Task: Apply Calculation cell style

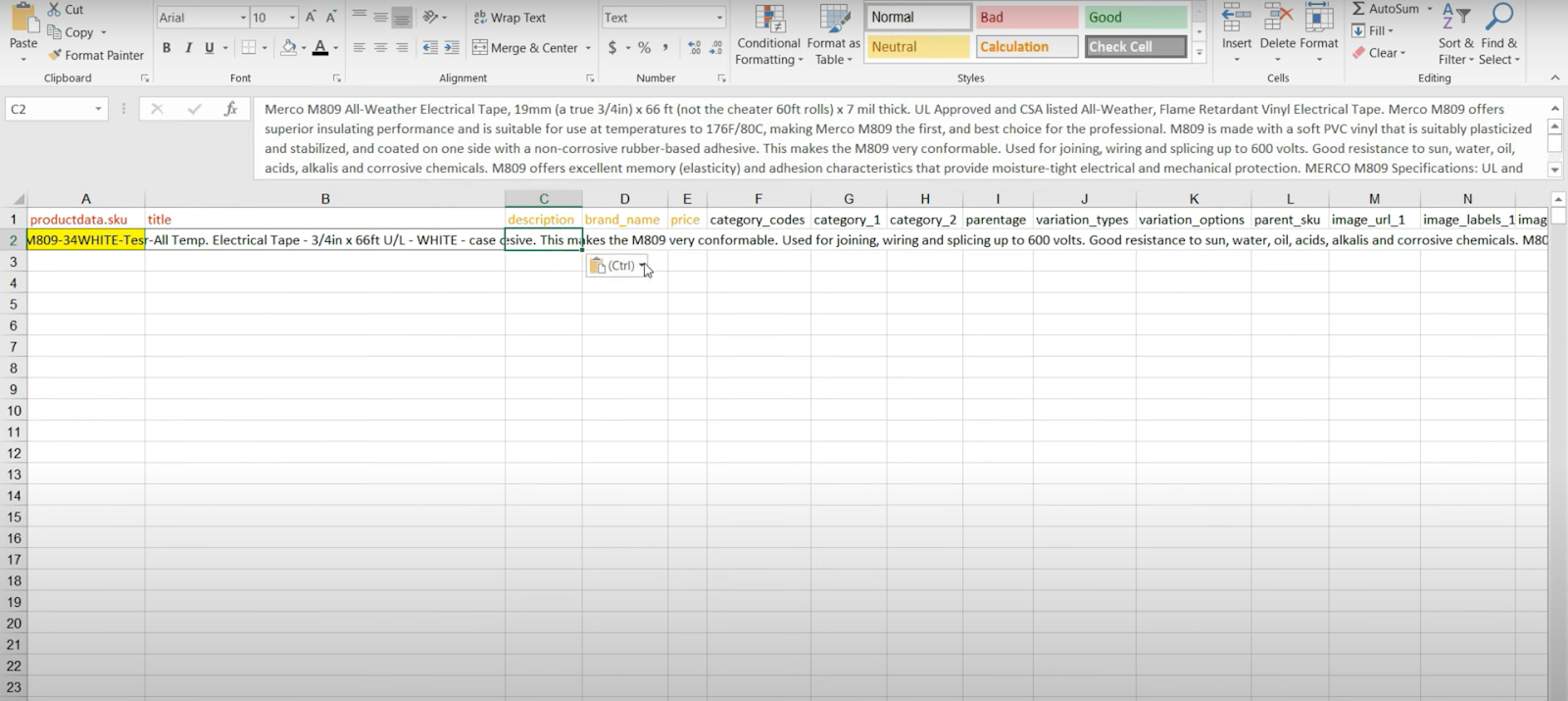Action: (x=1027, y=46)
